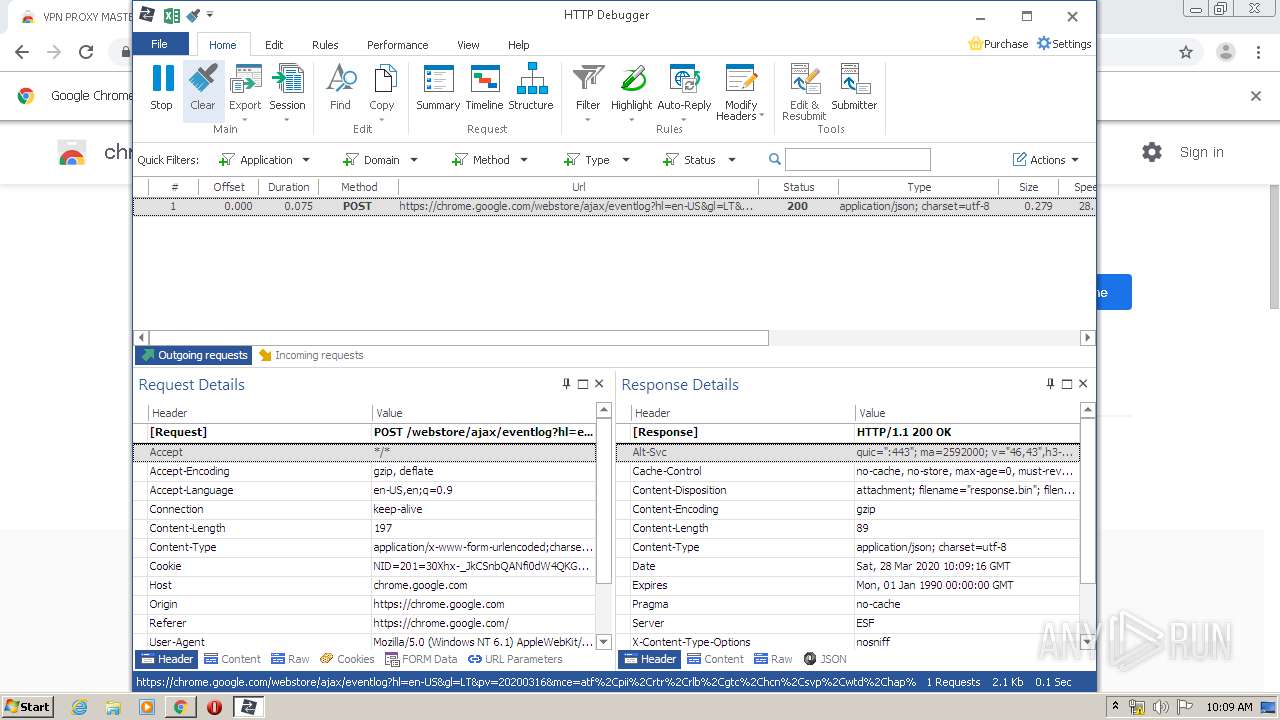
Task: Open Settings in HTTP Debugger
Action: [x=1064, y=44]
